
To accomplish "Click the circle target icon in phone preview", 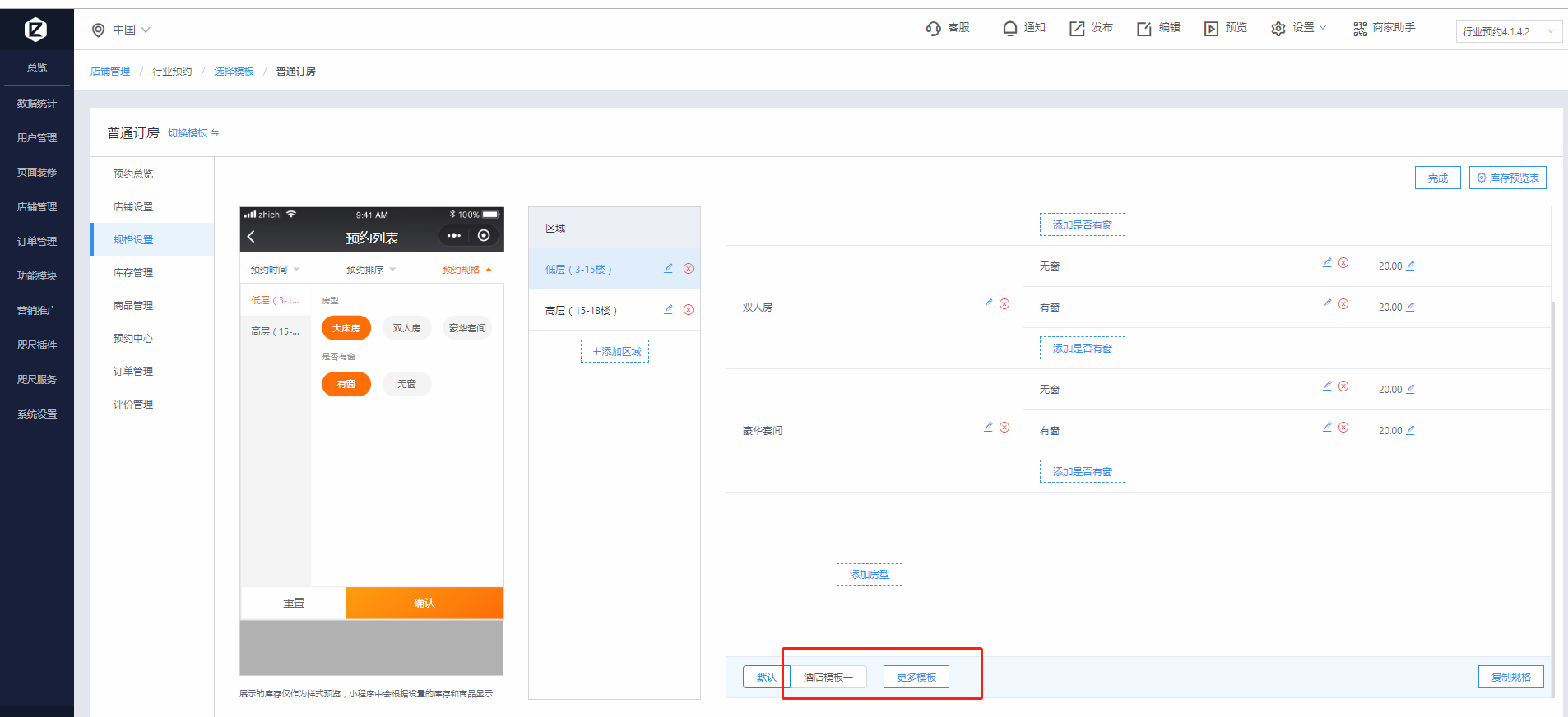I will tap(484, 236).
